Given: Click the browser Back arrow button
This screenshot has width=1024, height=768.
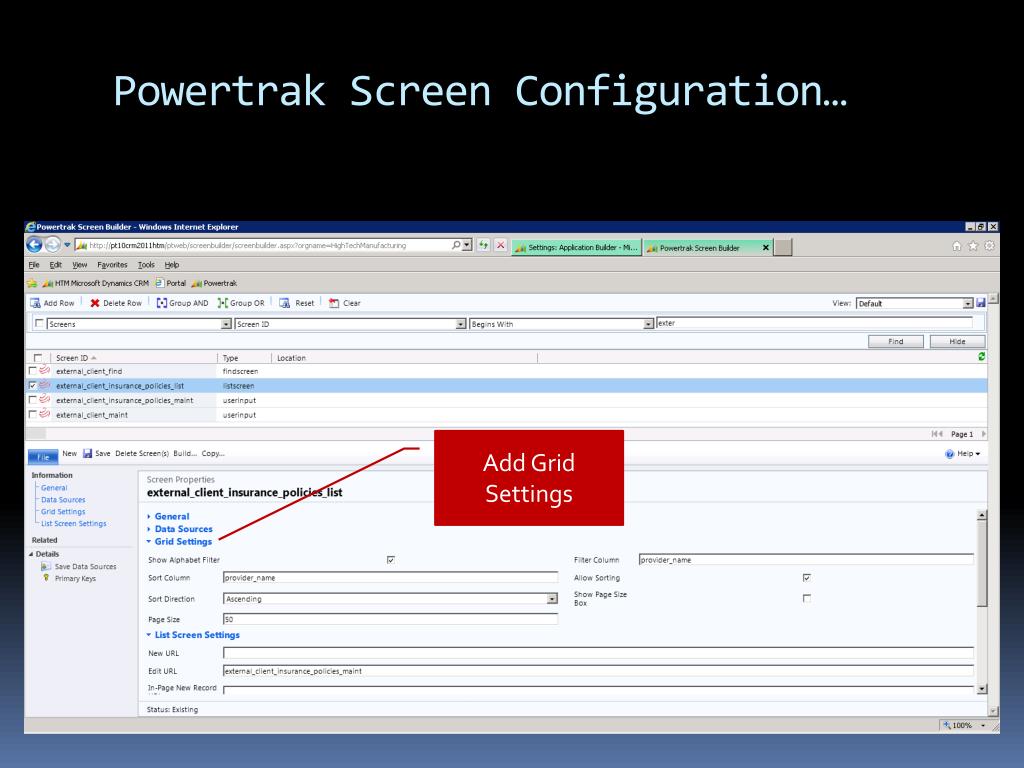Looking at the screenshot, I should point(34,245).
